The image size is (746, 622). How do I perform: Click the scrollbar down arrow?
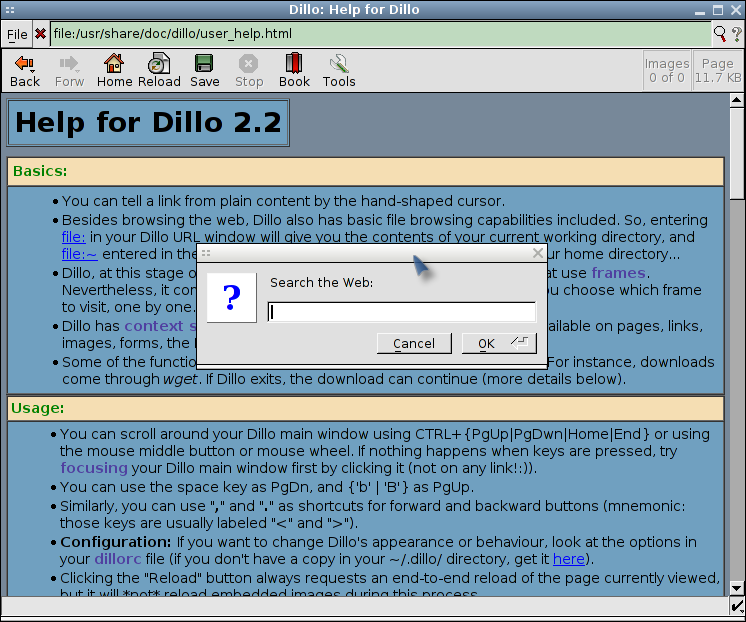[736, 588]
